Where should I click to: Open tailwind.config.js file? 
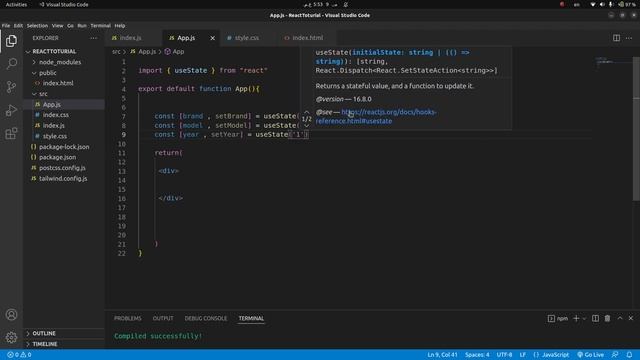[x=63, y=178]
